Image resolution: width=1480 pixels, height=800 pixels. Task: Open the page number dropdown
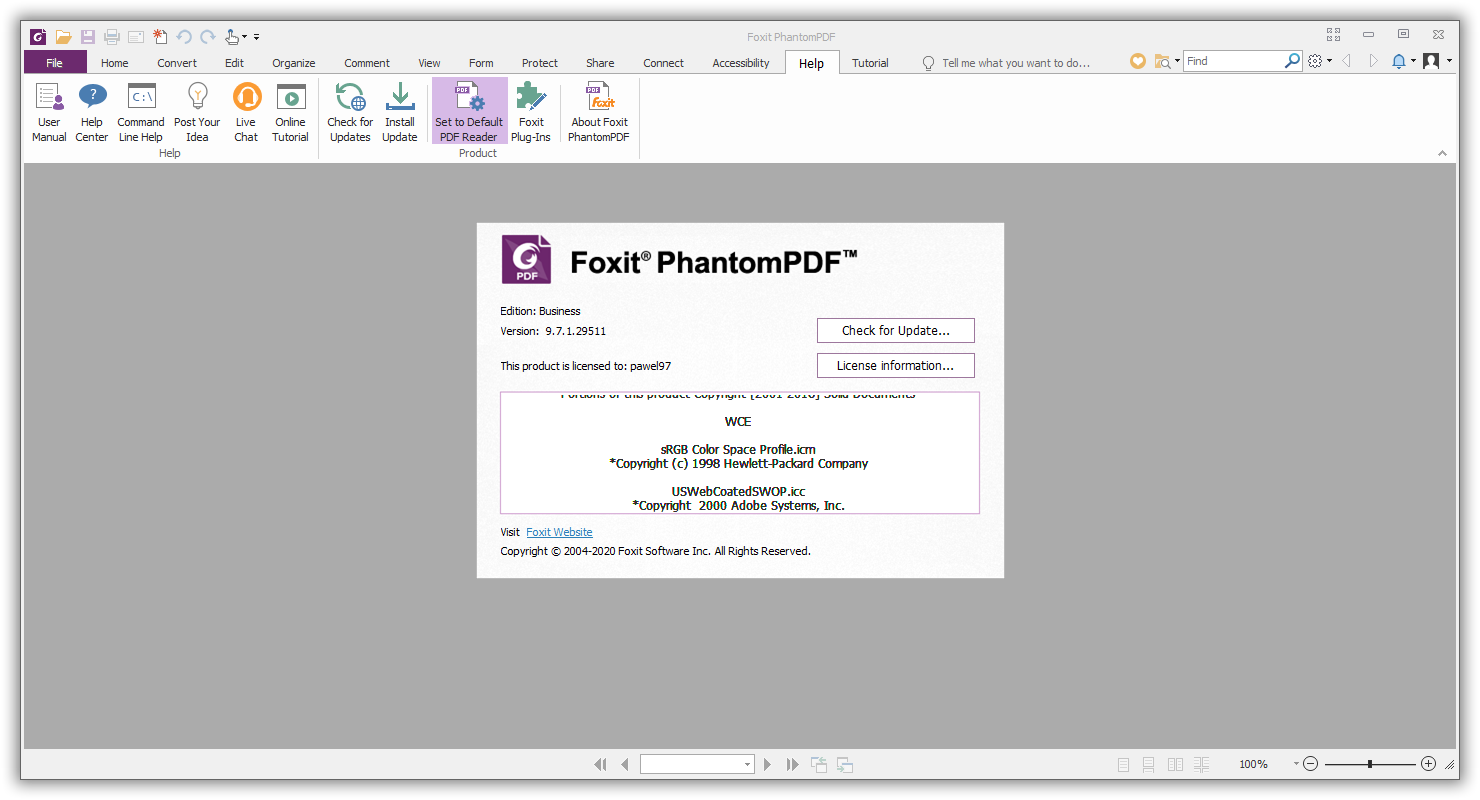pyautogui.click(x=747, y=764)
